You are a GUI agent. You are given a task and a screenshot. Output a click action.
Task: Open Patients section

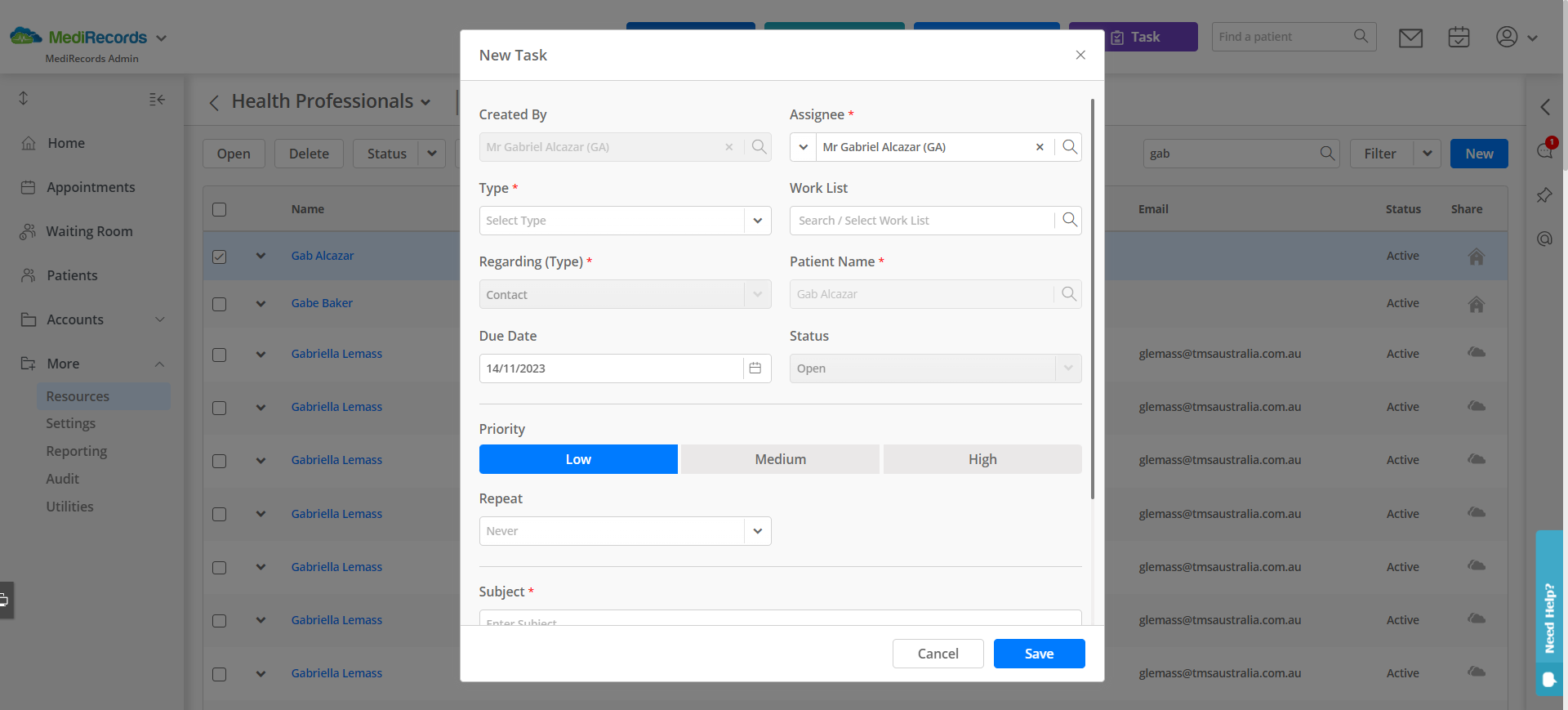(x=72, y=275)
